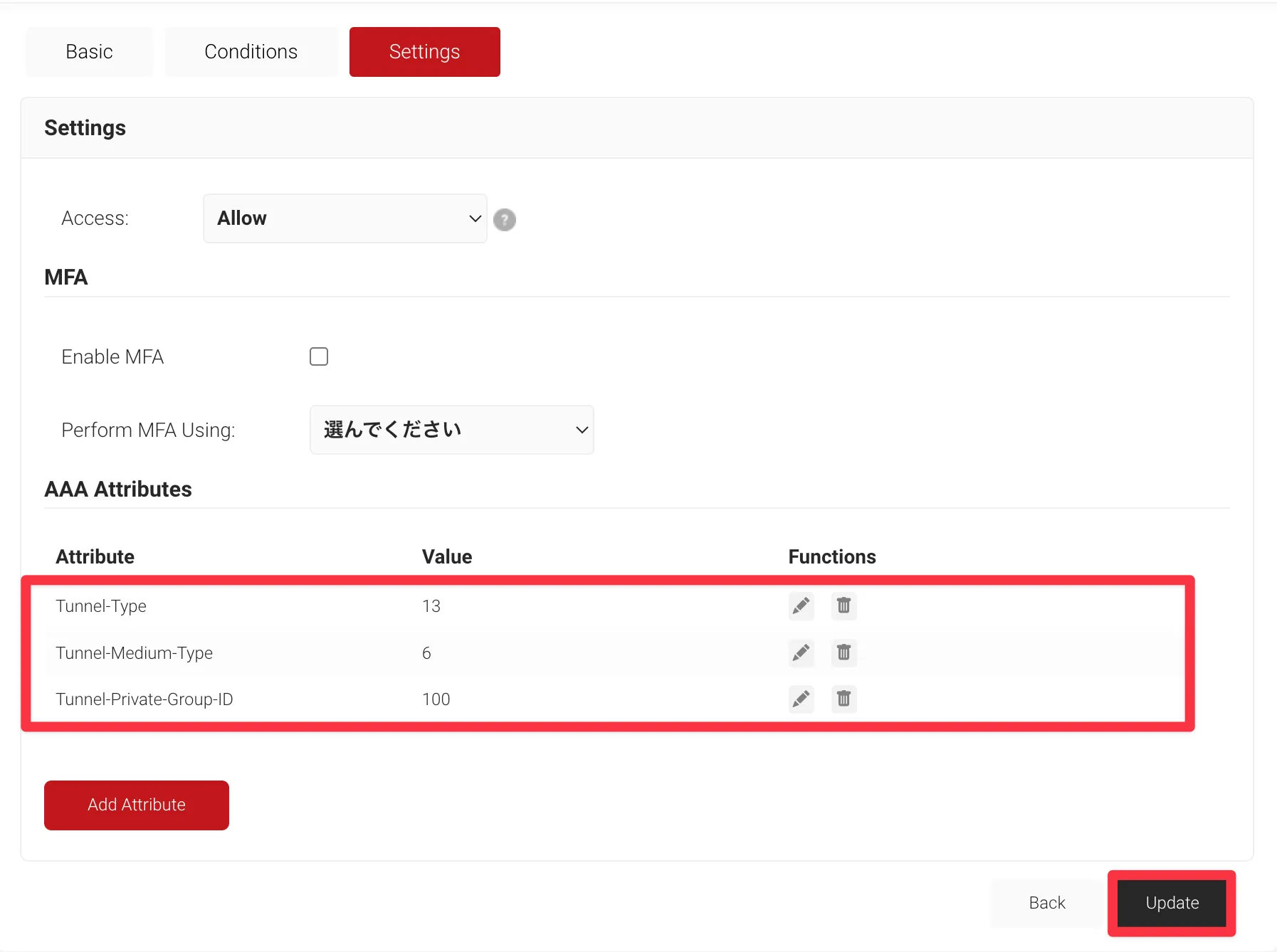Select the red Settings tab
This screenshot has height=952, width=1277.
click(424, 52)
